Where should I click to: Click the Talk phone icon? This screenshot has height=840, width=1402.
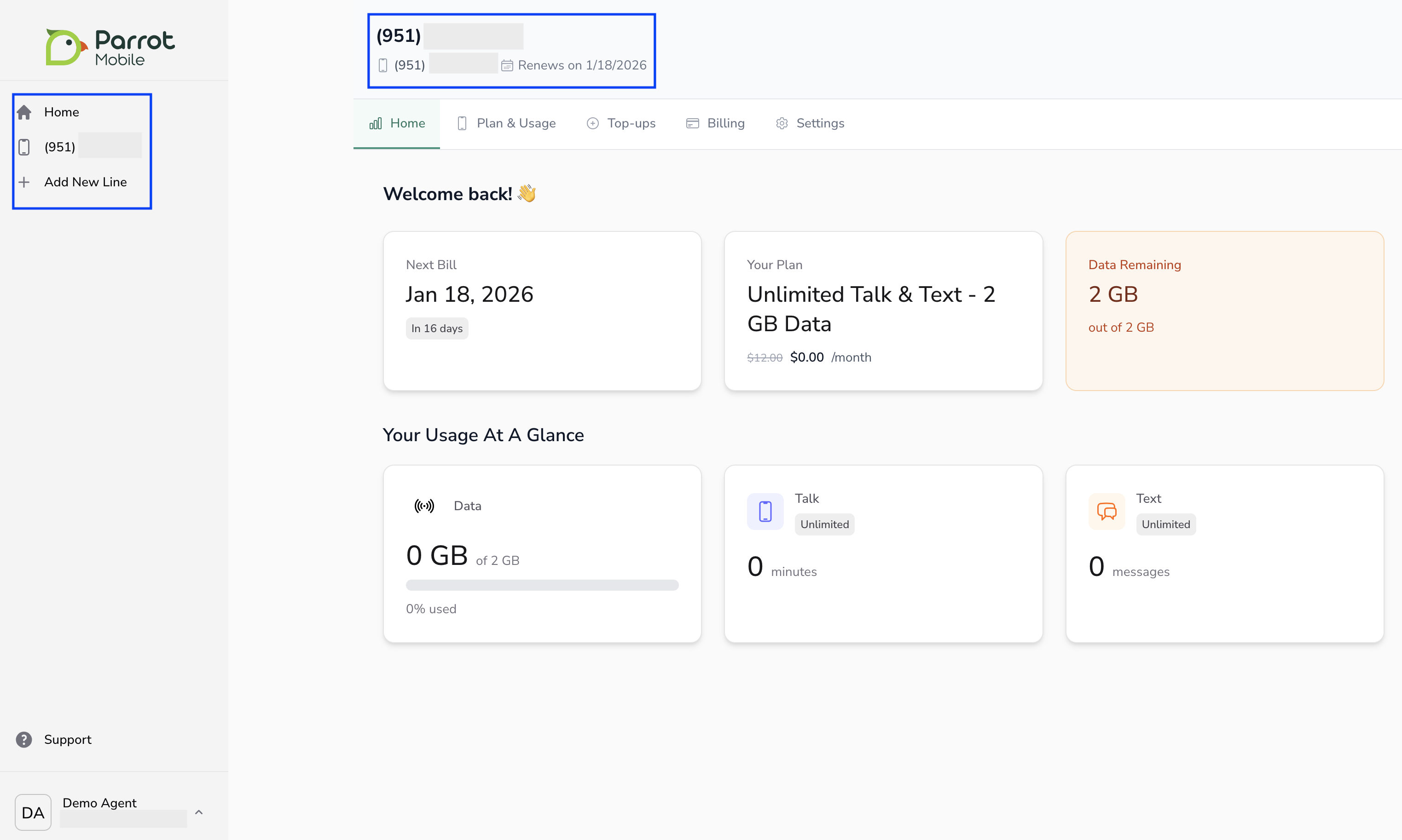tap(765, 511)
